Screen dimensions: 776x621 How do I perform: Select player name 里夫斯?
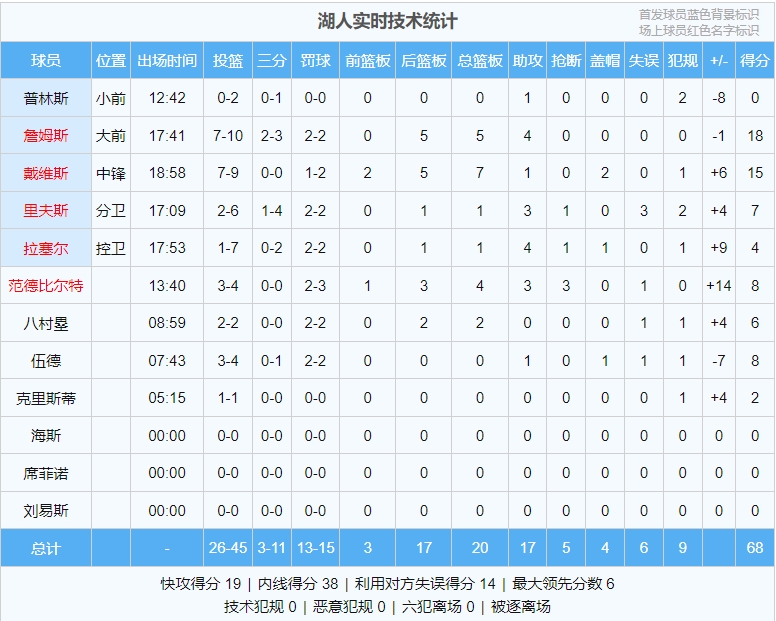pyautogui.click(x=46, y=211)
